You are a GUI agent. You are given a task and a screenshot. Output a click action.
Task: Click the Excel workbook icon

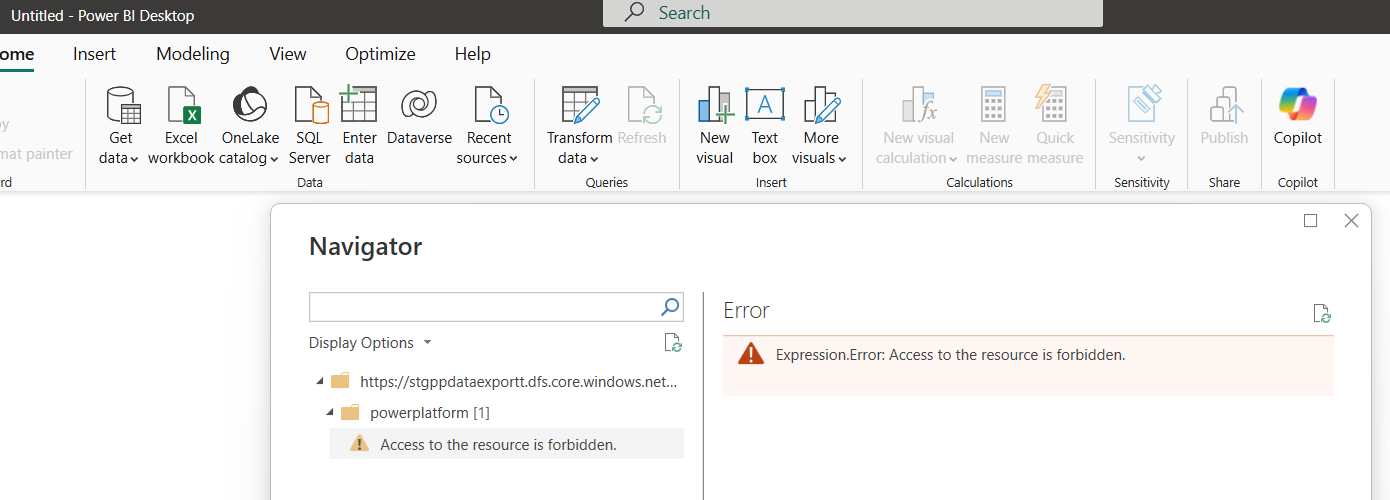pos(181,106)
